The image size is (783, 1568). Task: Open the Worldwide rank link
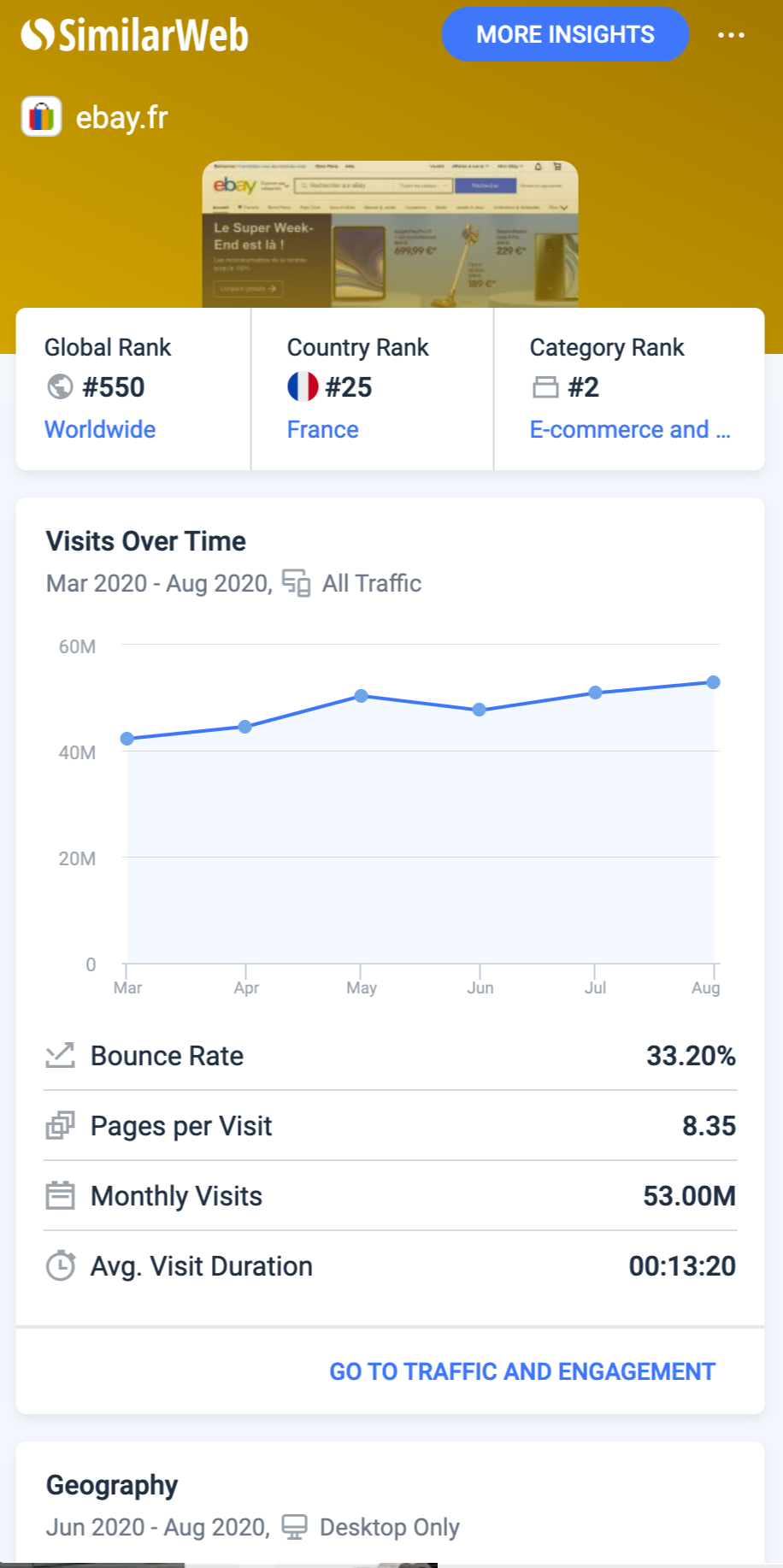(x=100, y=429)
